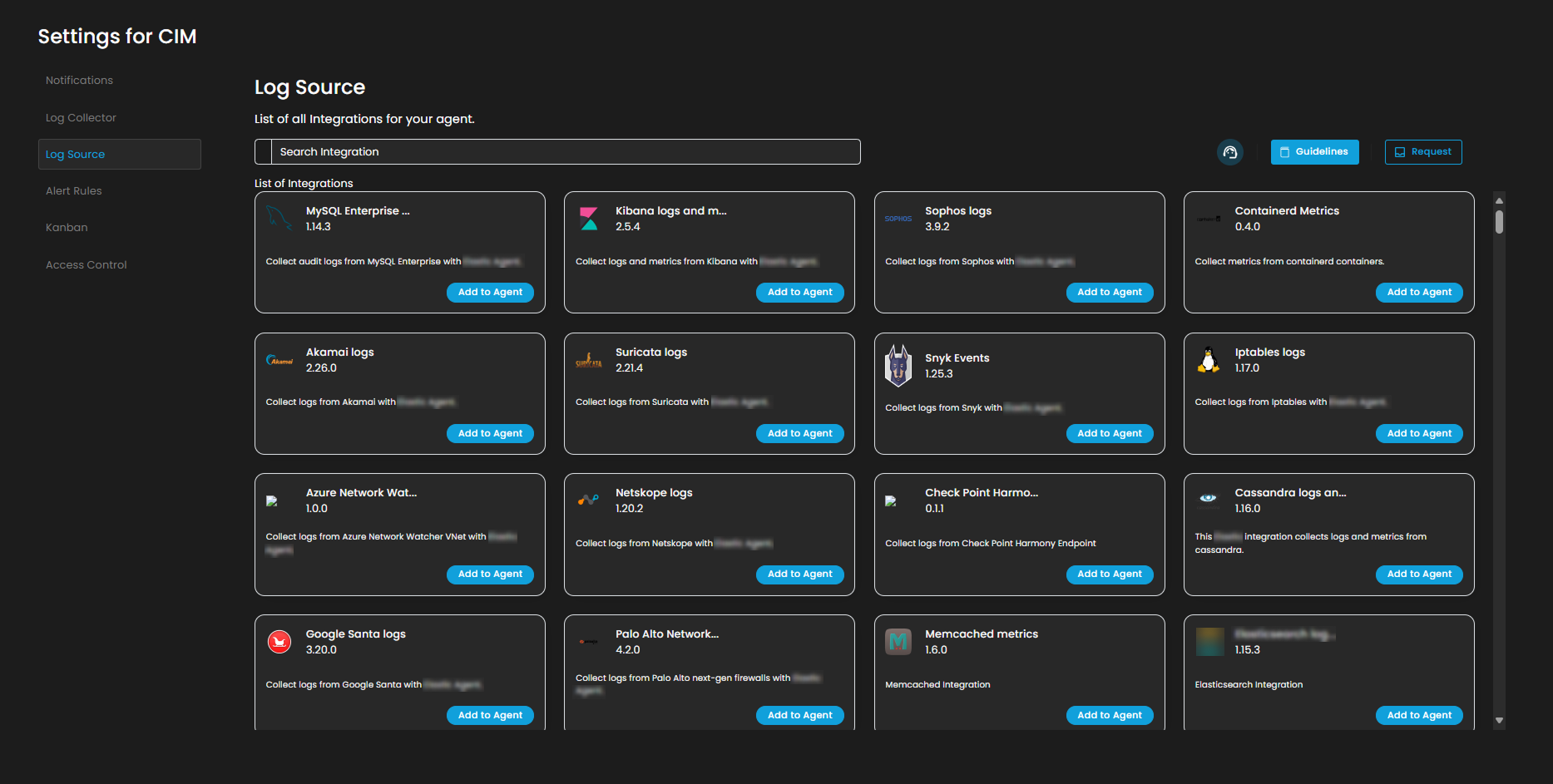This screenshot has width=1553, height=784.
Task: Open Access Control settings
Action: [x=87, y=265]
